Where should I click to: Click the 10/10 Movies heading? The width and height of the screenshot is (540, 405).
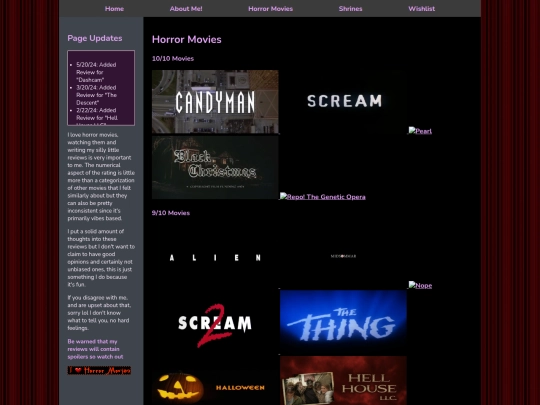pyautogui.click(x=173, y=59)
